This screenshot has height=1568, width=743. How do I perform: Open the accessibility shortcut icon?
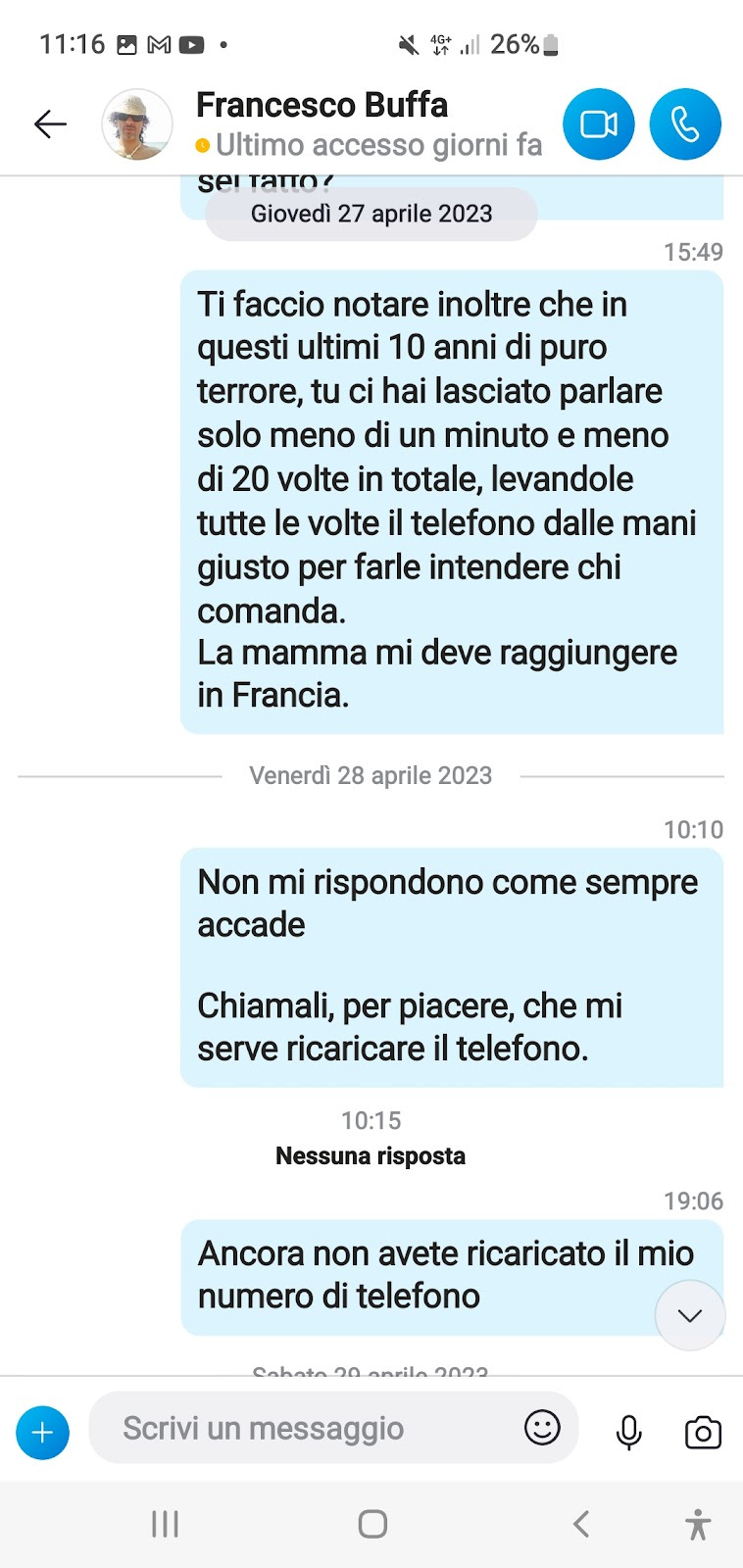tap(698, 1524)
